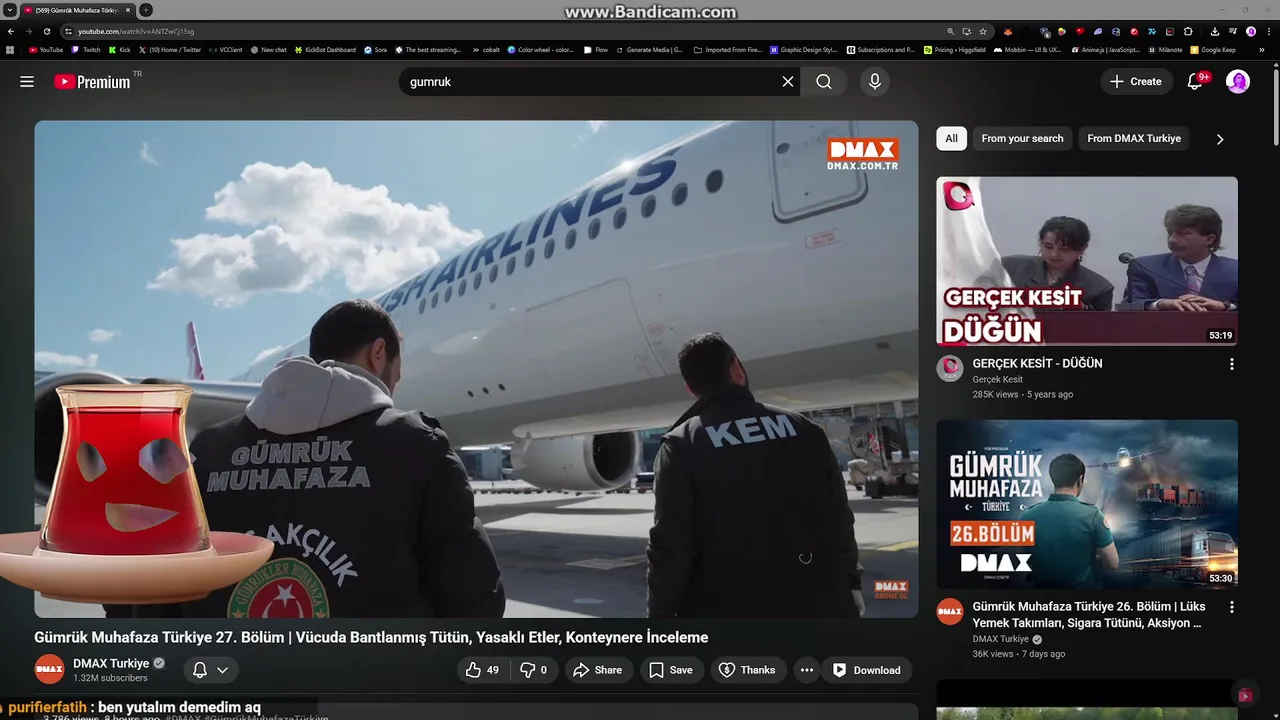The image size is (1280, 720).
Task: Open the tab search dropdown arrow
Action: tap(10, 10)
